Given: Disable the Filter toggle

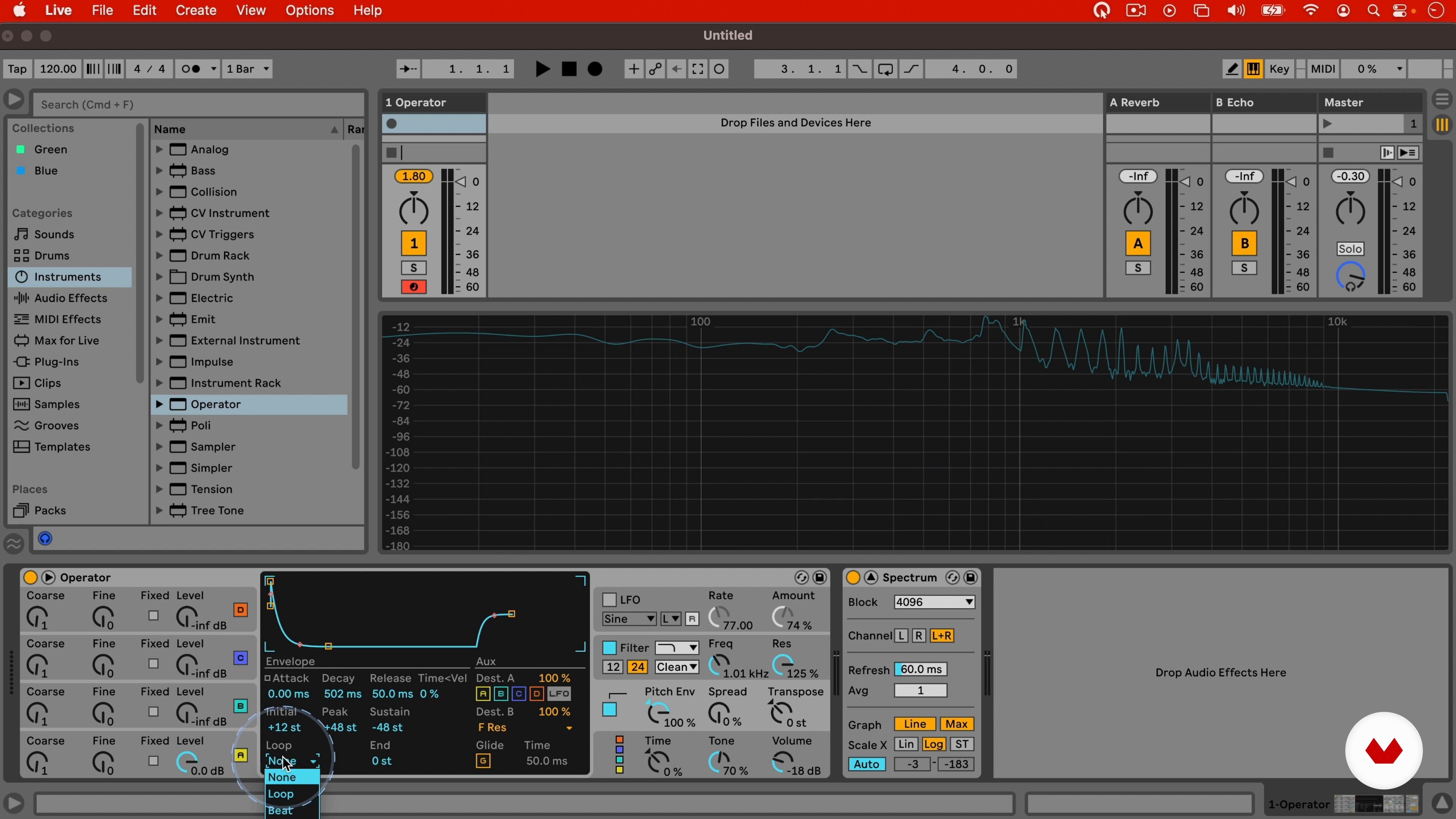Looking at the screenshot, I should click(609, 648).
